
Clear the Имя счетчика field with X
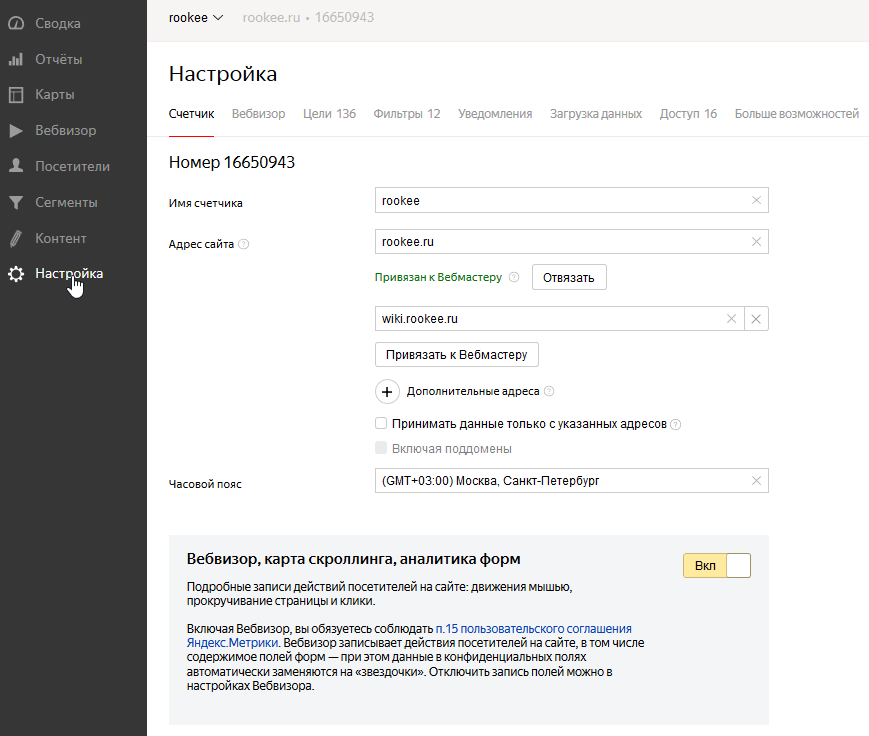point(757,201)
